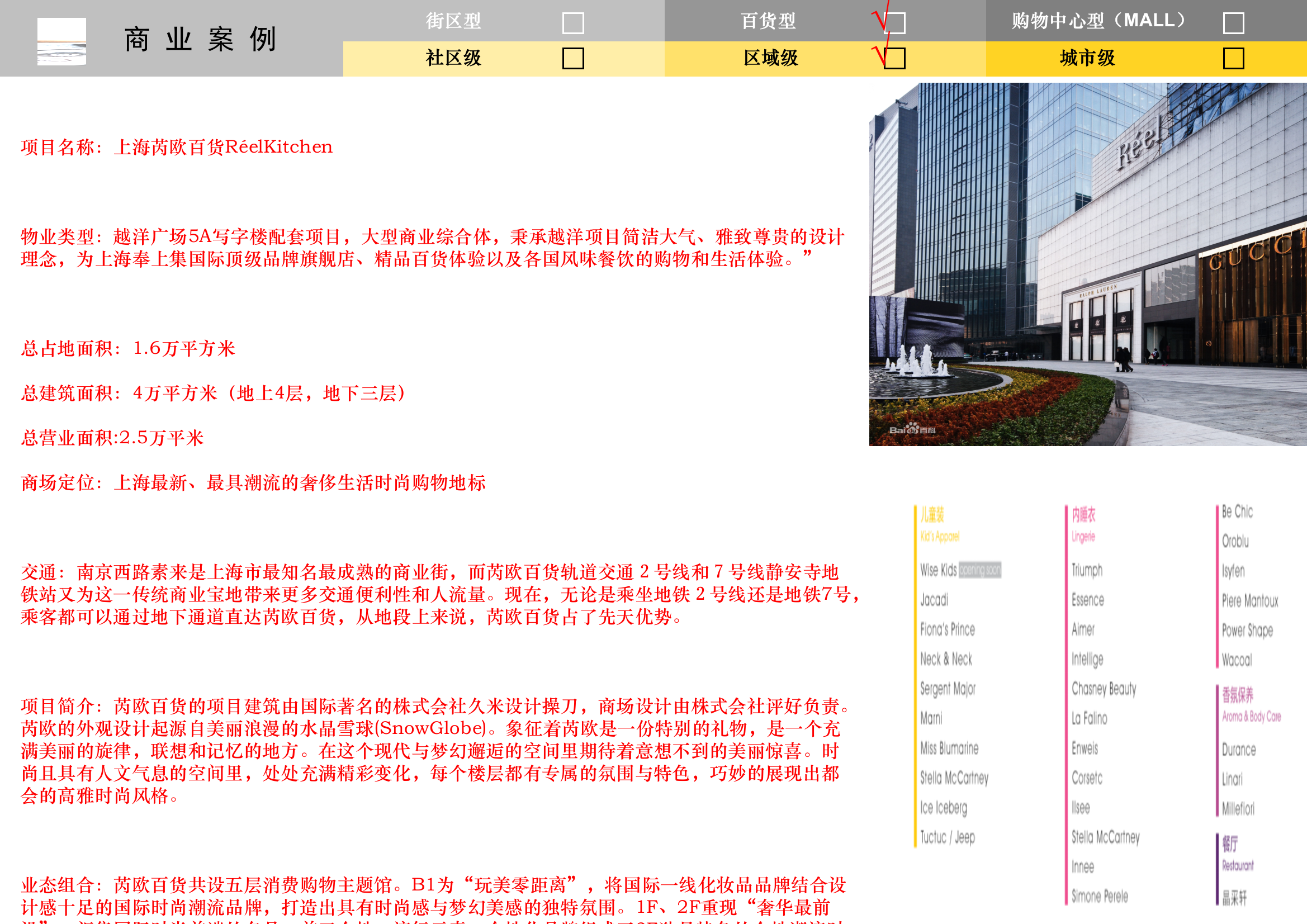
Task: Click the Neck & Neck brand entry
Action: [x=946, y=658]
